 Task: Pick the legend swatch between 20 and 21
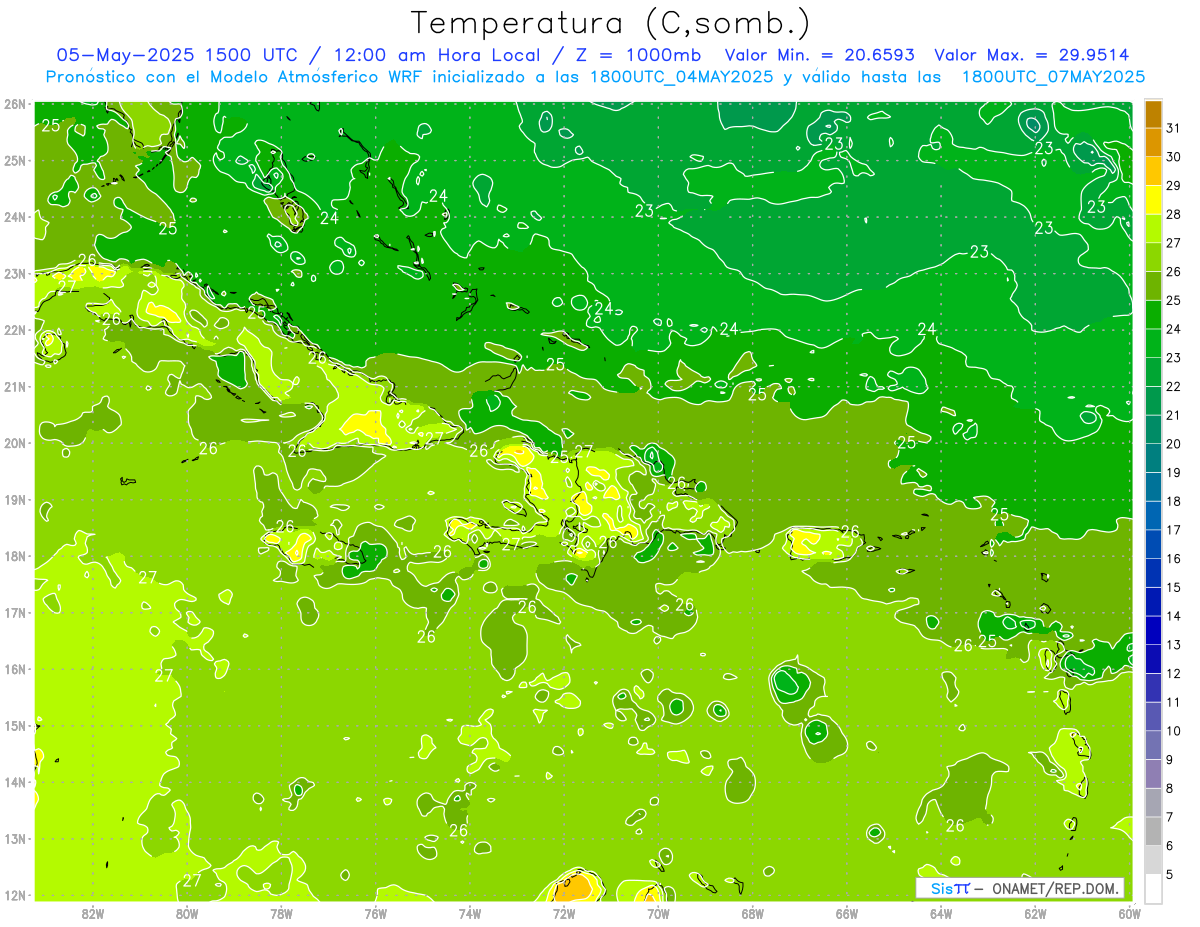pos(1153,429)
